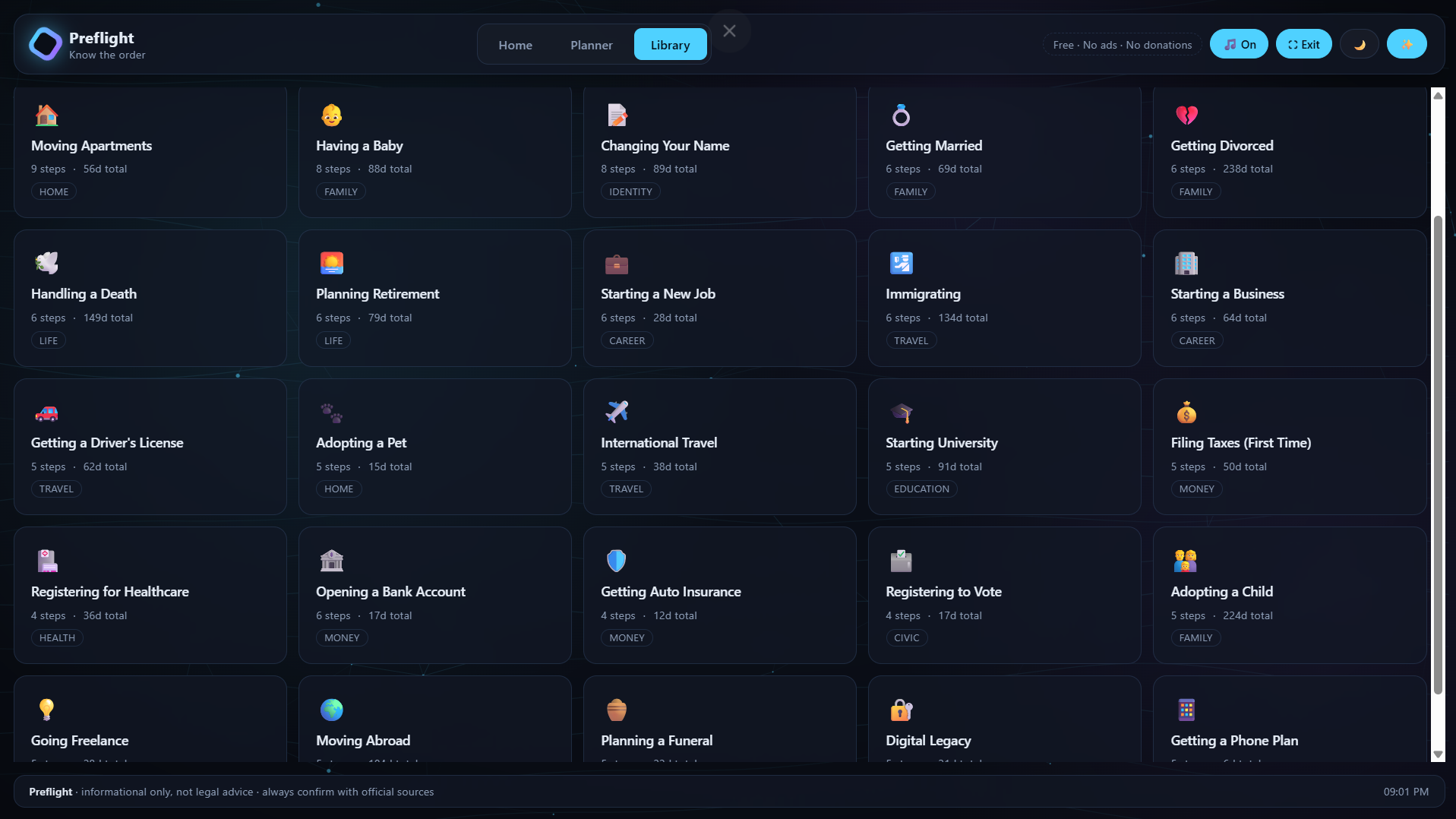Image resolution: width=1456 pixels, height=819 pixels.
Task: Open the Digital Legacy padlock icon
Action: 901,710
